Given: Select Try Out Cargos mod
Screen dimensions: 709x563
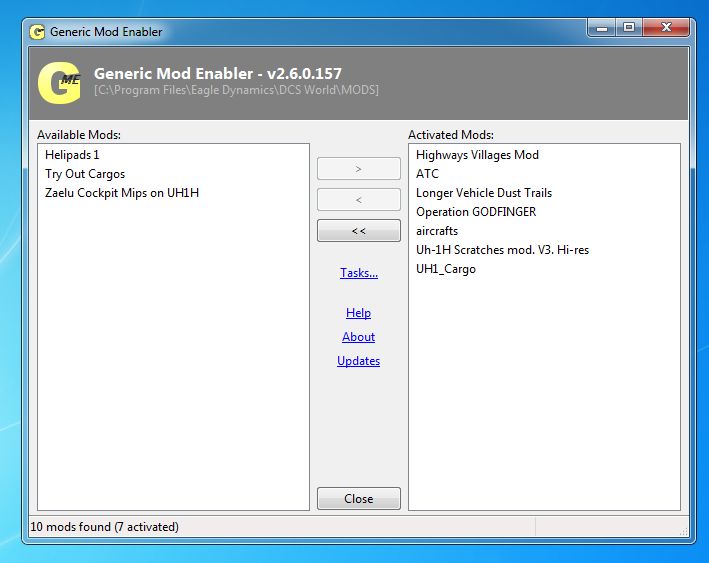Looking at the screenshot, I should pyautogui.click(x=85, y=174).
